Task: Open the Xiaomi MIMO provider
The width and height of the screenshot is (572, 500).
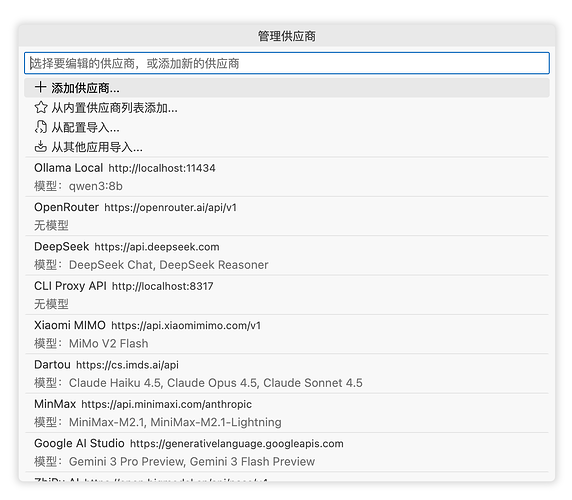Action: pyautogui.click(x=287, y=334)
